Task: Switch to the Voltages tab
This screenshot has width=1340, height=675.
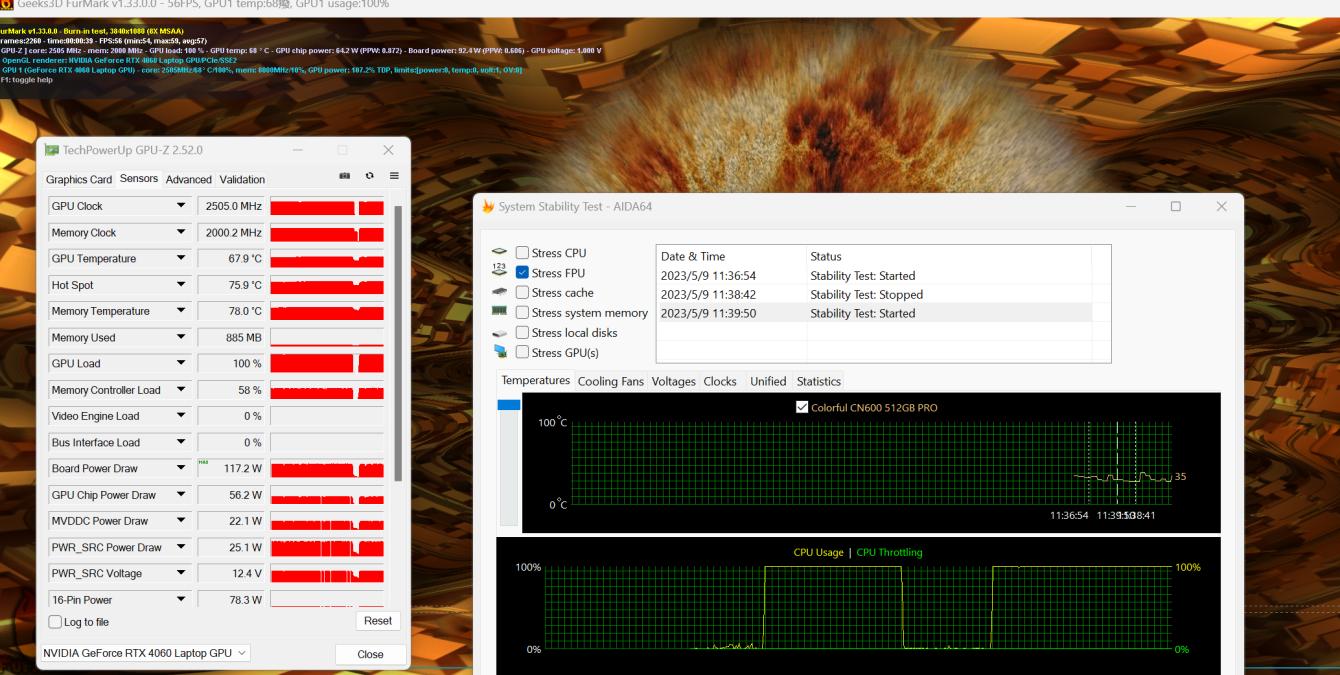Action: (674, 381)
